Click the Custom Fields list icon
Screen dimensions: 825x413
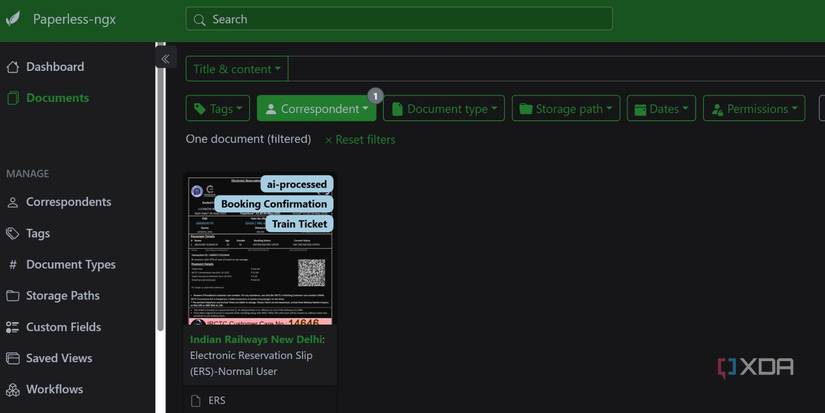pos(13,327)
